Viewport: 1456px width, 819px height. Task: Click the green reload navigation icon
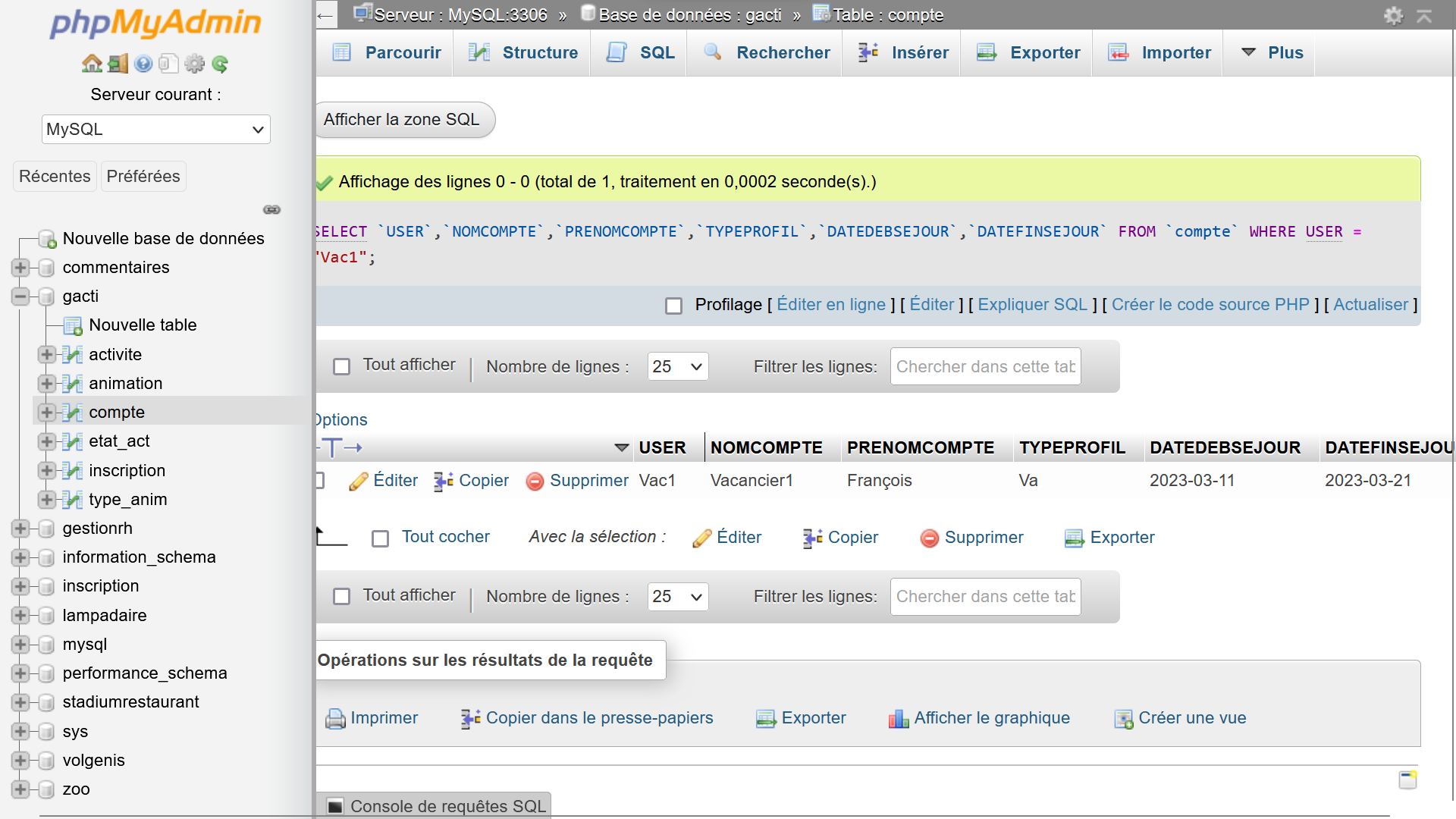(221, 64)
